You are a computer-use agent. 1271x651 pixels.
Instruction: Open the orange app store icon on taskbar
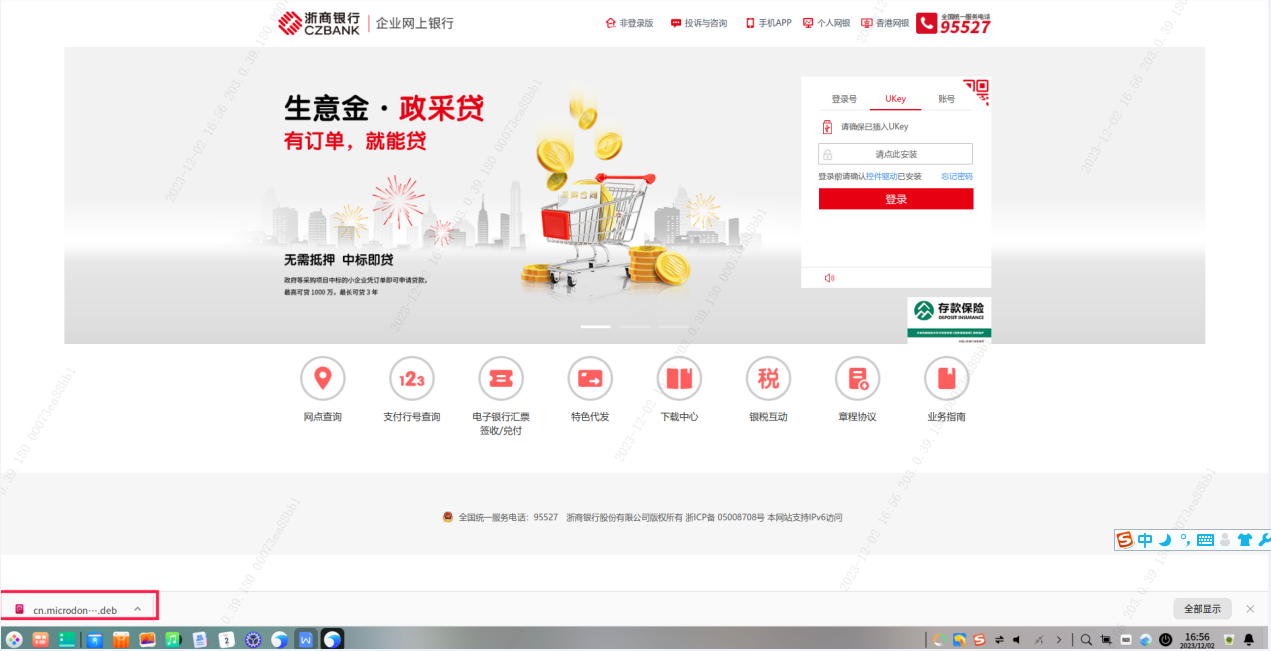(121, 639)
